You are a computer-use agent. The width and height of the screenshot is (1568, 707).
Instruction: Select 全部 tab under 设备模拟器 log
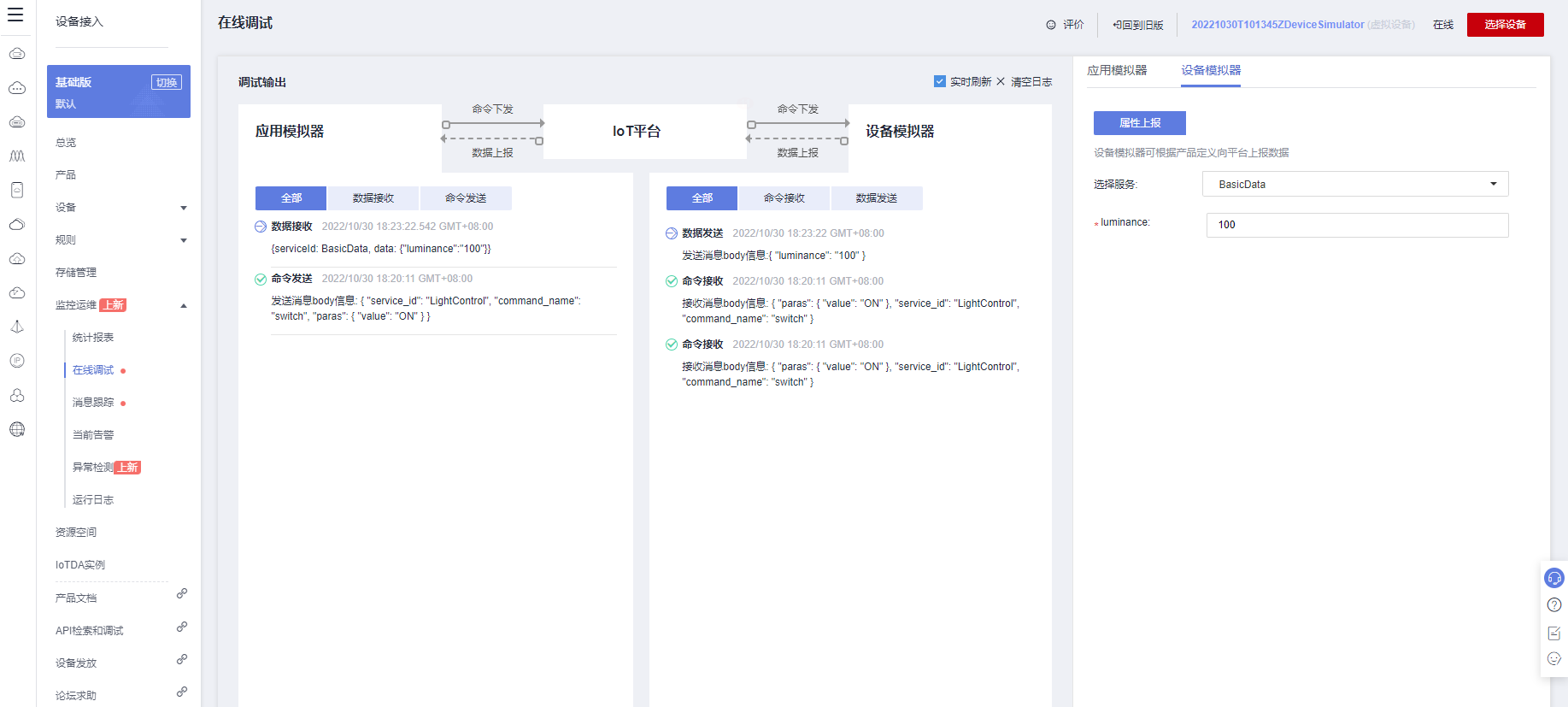(x=702, y=198)
